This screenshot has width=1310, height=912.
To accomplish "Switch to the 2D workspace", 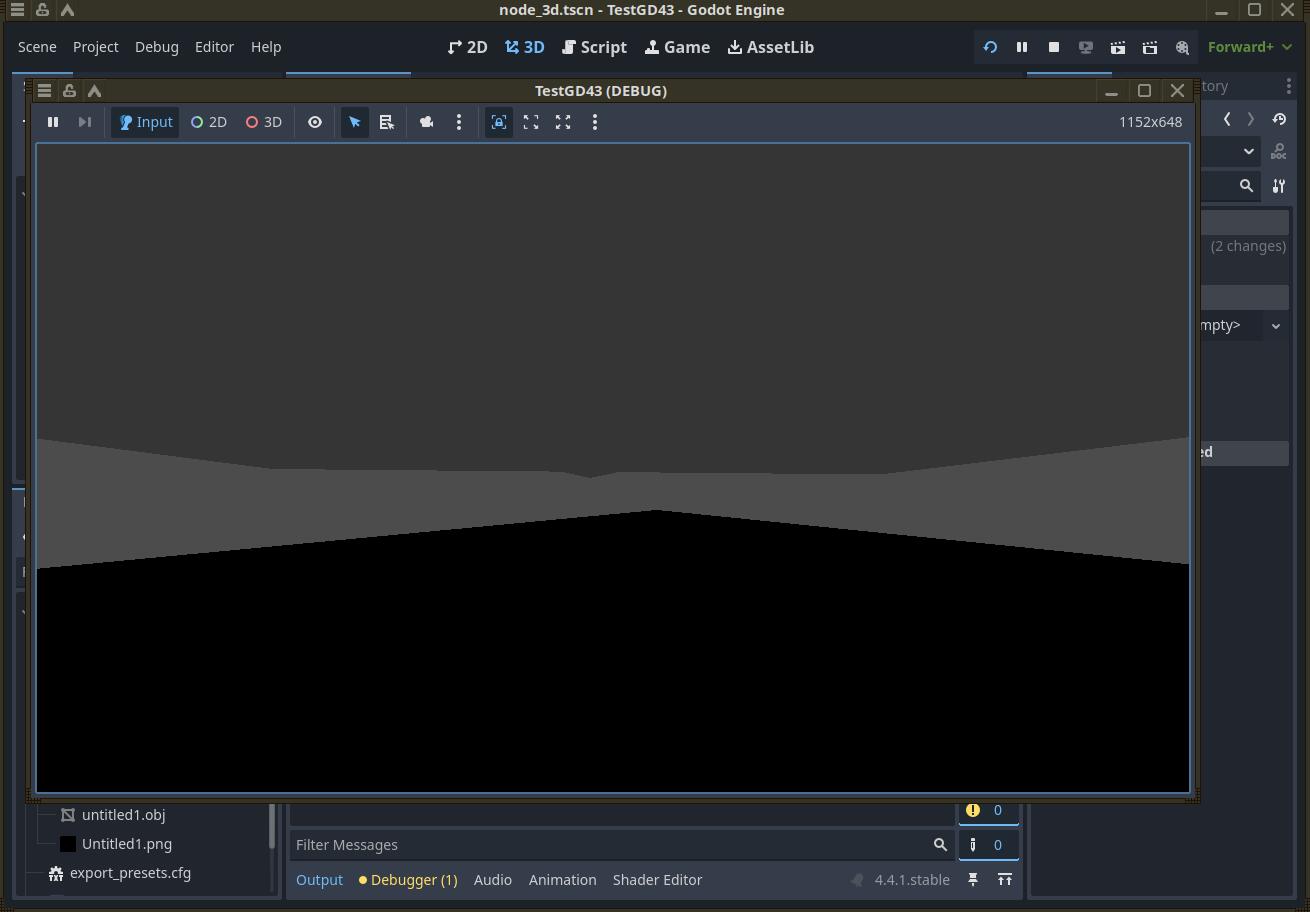I will point(468,47).
